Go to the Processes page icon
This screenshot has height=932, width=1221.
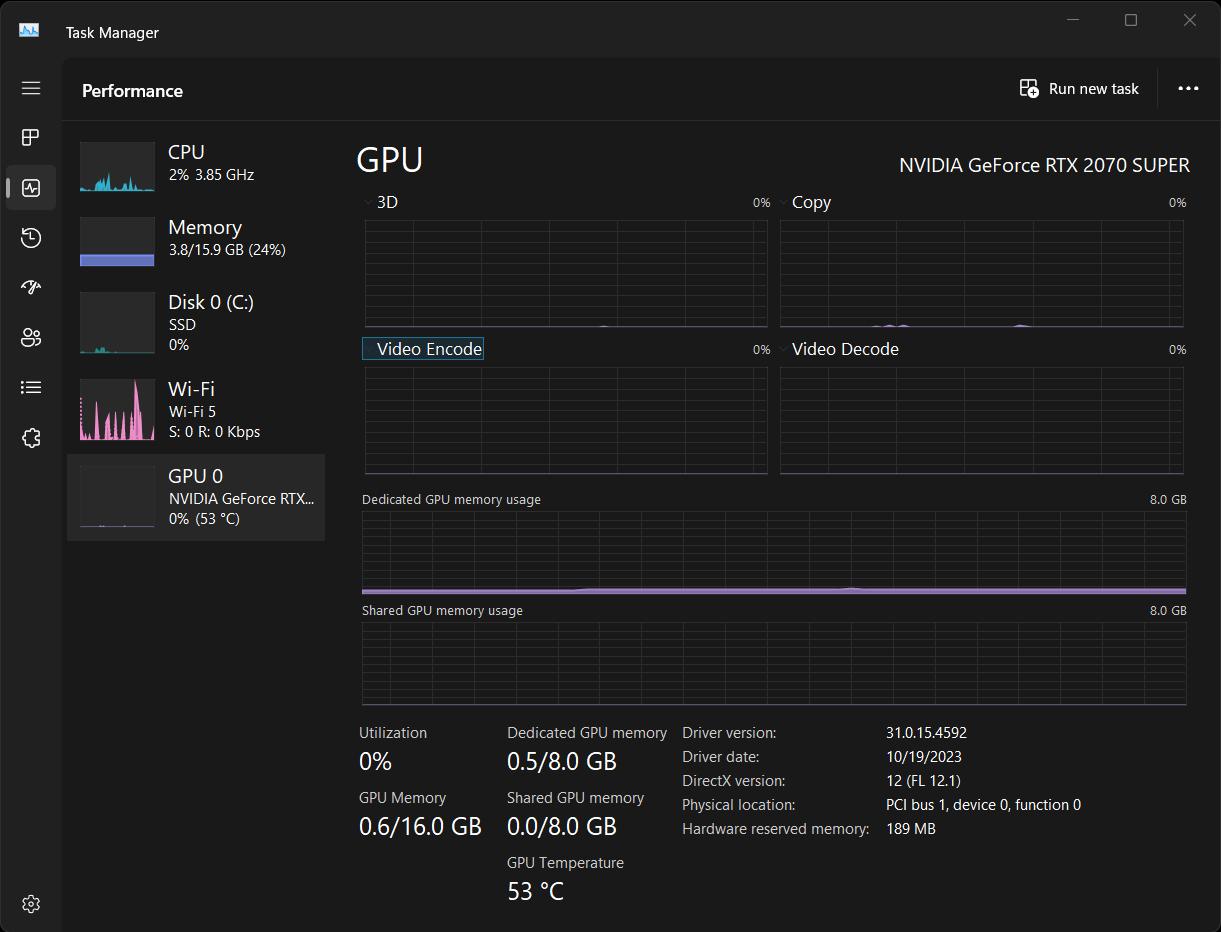pyautogui.click(x=31, y=137)
